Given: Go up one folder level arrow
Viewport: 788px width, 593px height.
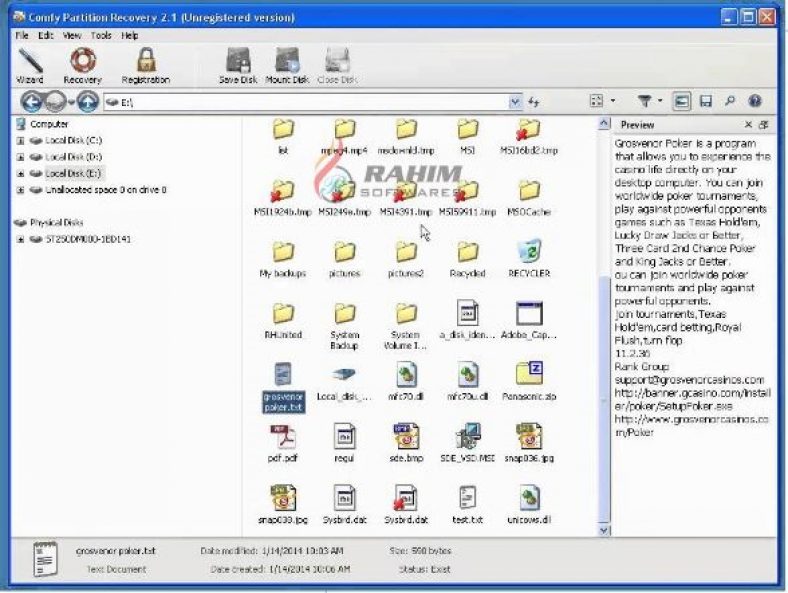Looking at the screenshot, I should coord(87,102).
